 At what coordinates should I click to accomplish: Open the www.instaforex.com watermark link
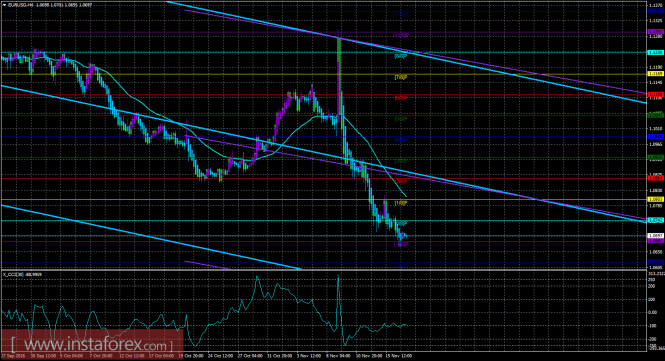tap(92, 344)
